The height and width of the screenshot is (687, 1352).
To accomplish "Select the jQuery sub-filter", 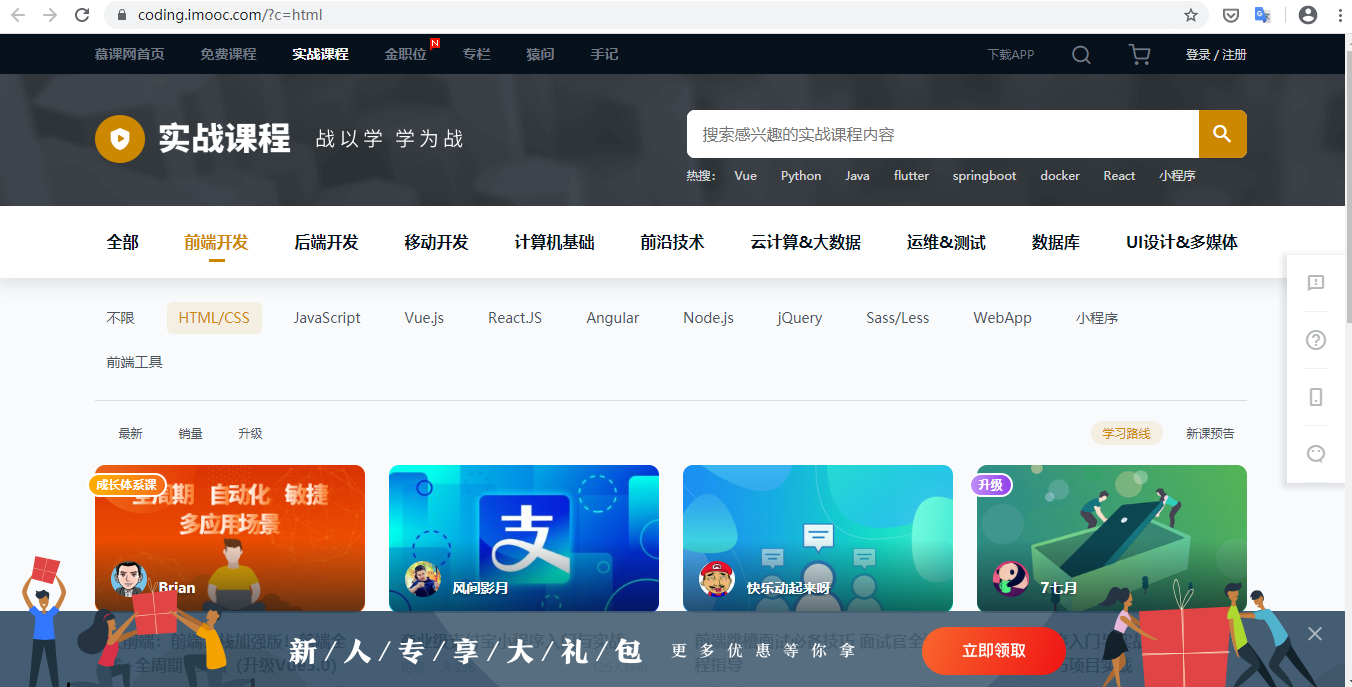I will (800, 318).
